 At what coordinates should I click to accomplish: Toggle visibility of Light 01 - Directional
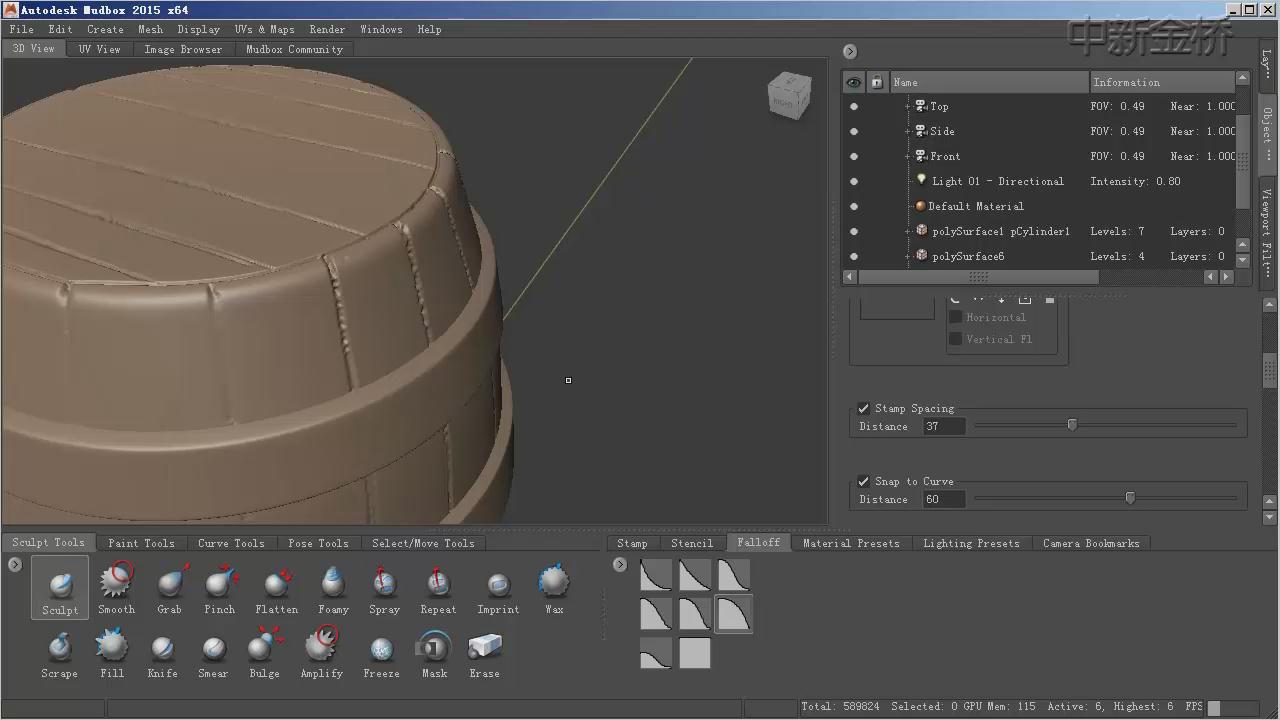click(854, 181)
